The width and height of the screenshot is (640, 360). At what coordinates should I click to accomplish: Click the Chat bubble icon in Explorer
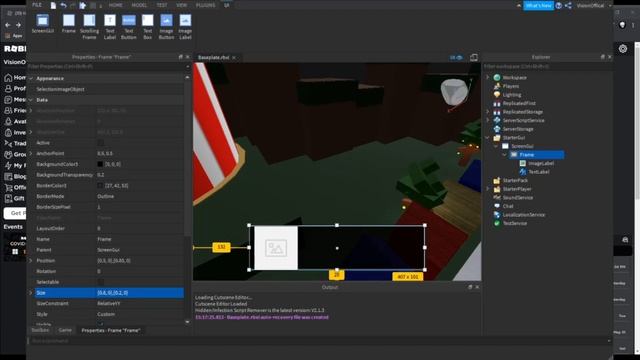click(497, 206)
